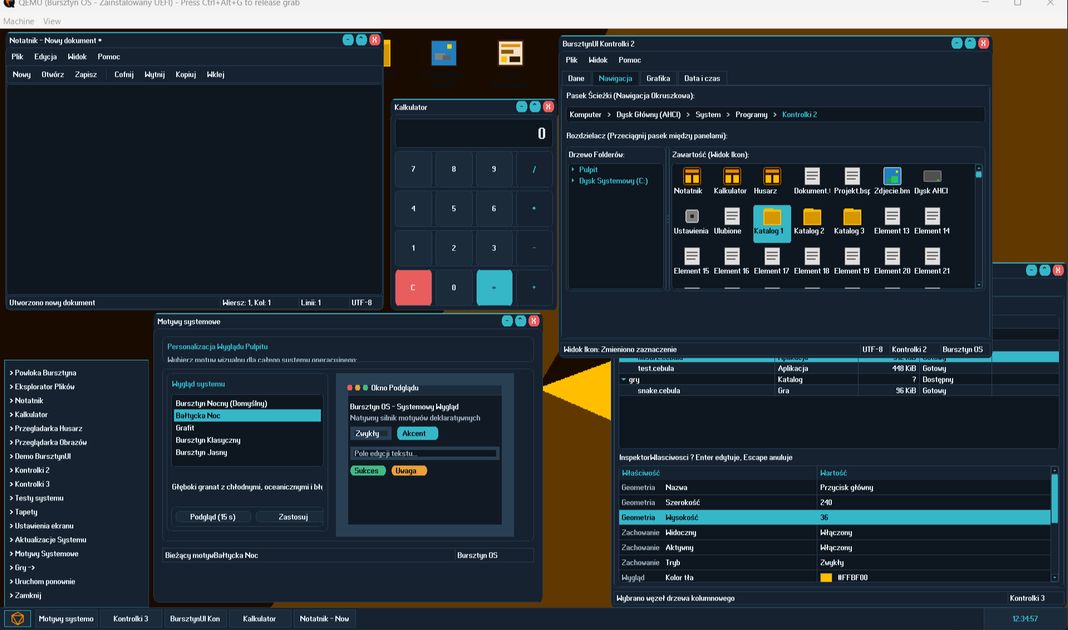The height and width of the screenshot is (630, 1068).
Task: Select the Katalog 1 folder icon
Action: click(772, 223)
